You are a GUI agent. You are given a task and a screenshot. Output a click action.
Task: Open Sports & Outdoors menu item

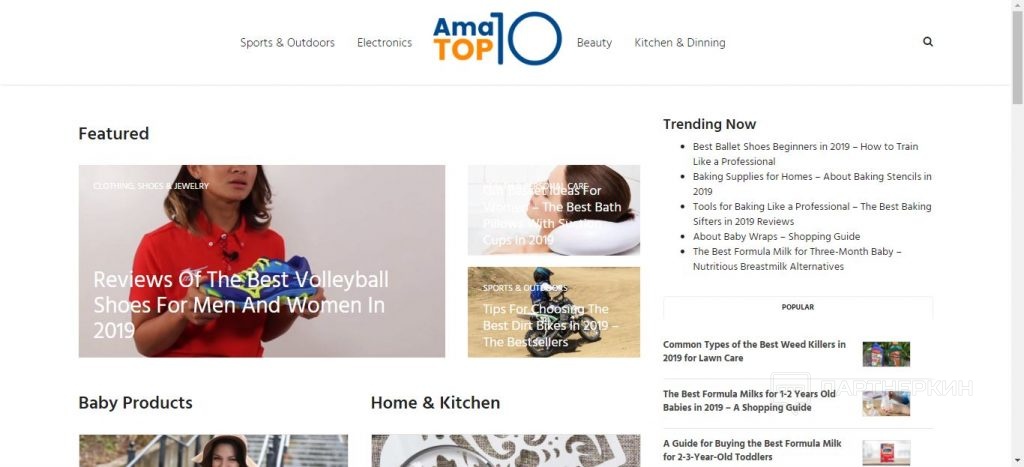point(287,42)
